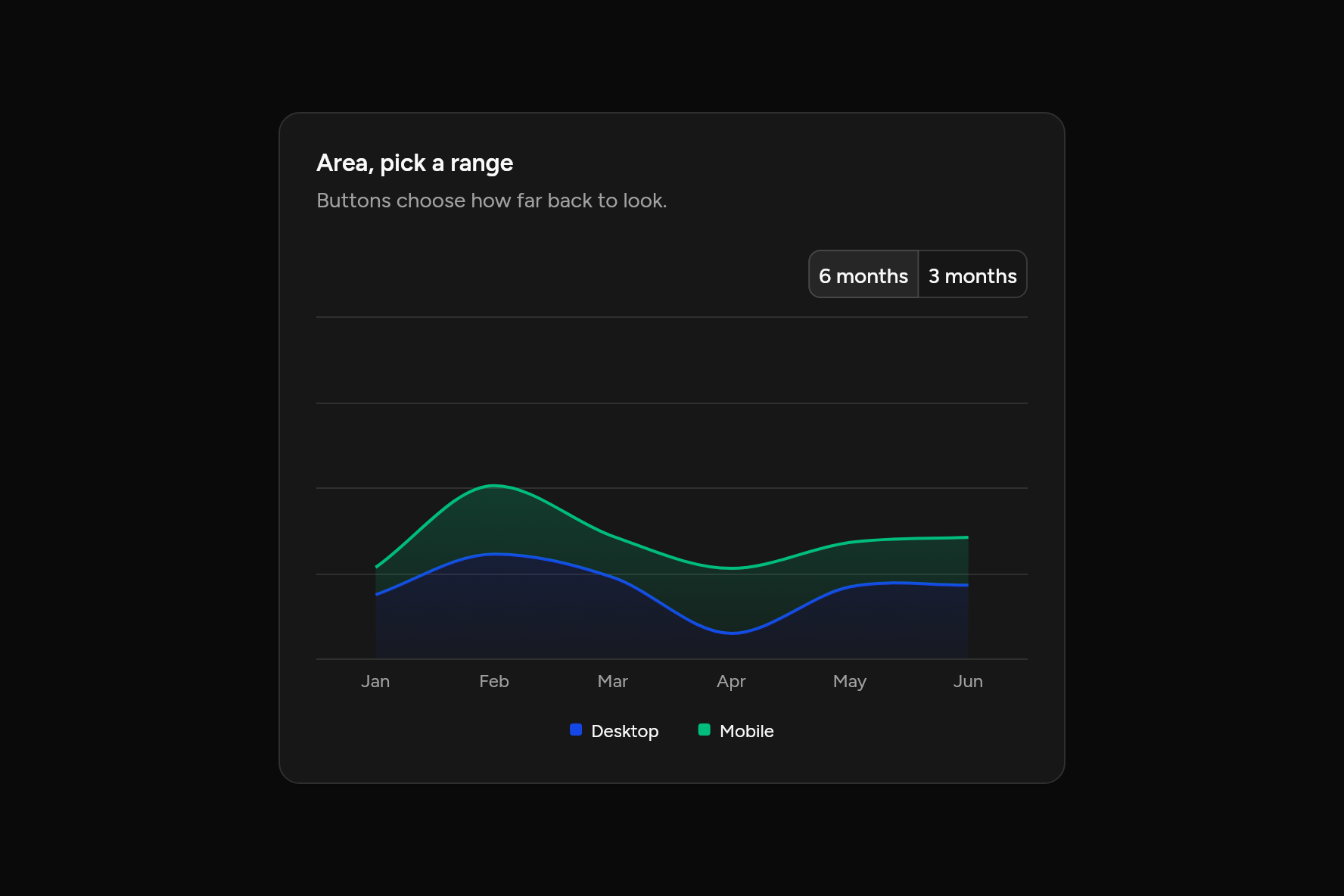Click the blue Desktop legend swatch
This screenshot has height=896, width=1344.
[x=576, y=730]
